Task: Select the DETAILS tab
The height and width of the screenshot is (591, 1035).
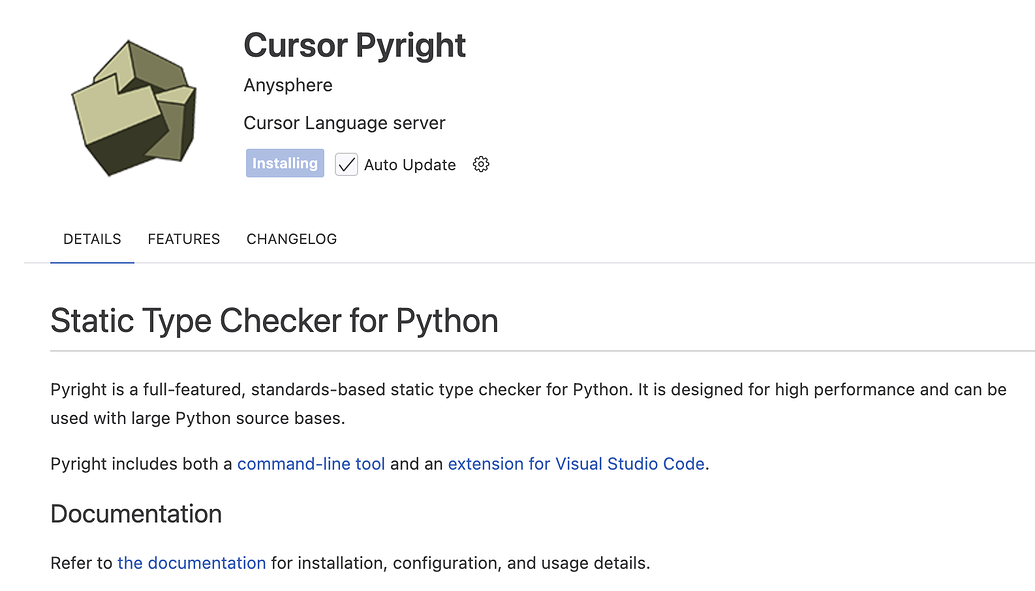Action: (92, 239)
